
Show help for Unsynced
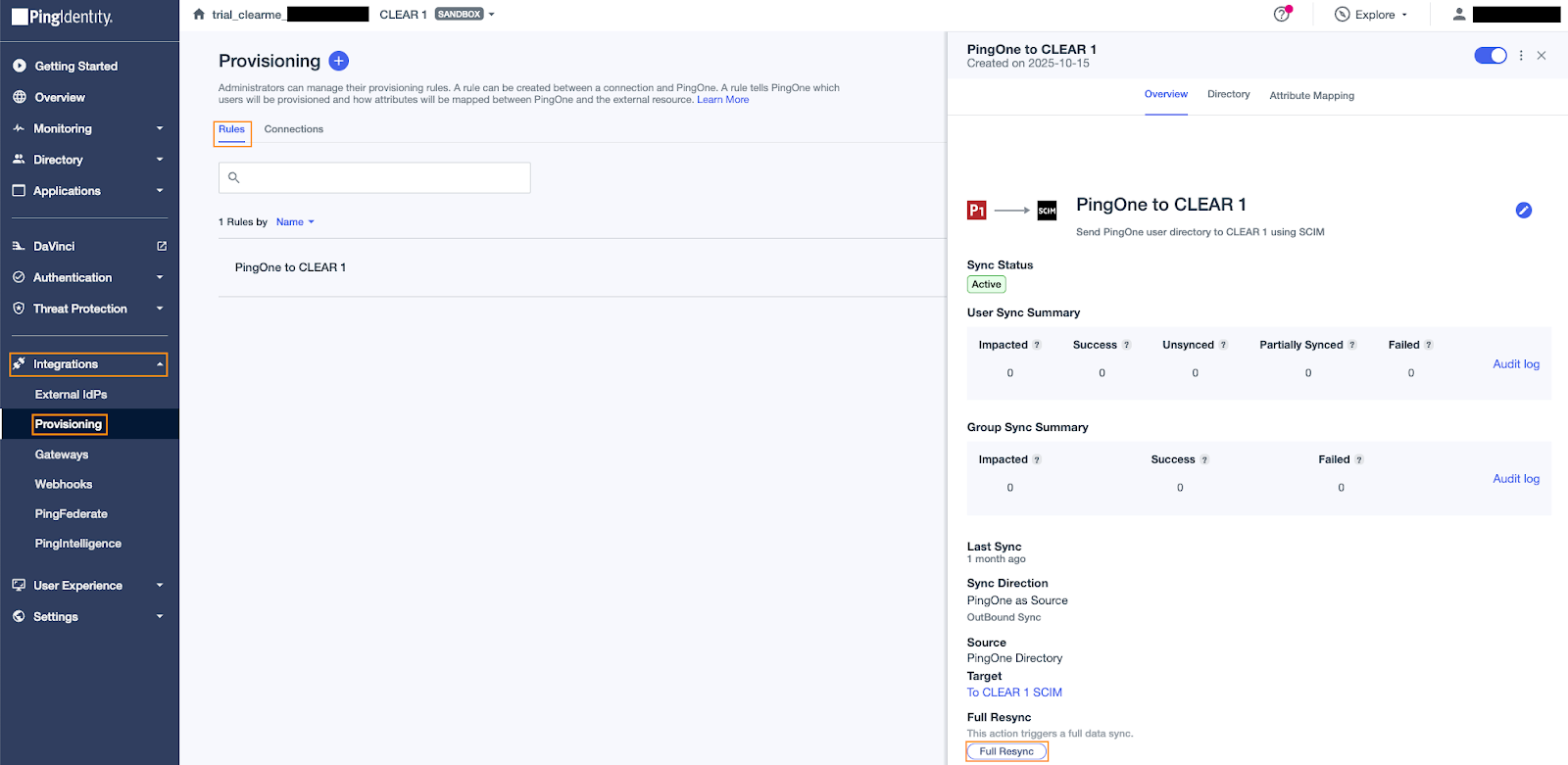(1223, 345)
